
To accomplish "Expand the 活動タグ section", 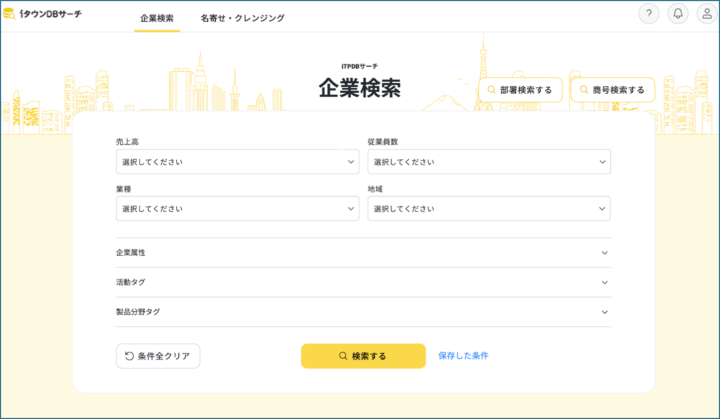I will tap(362, 282).
